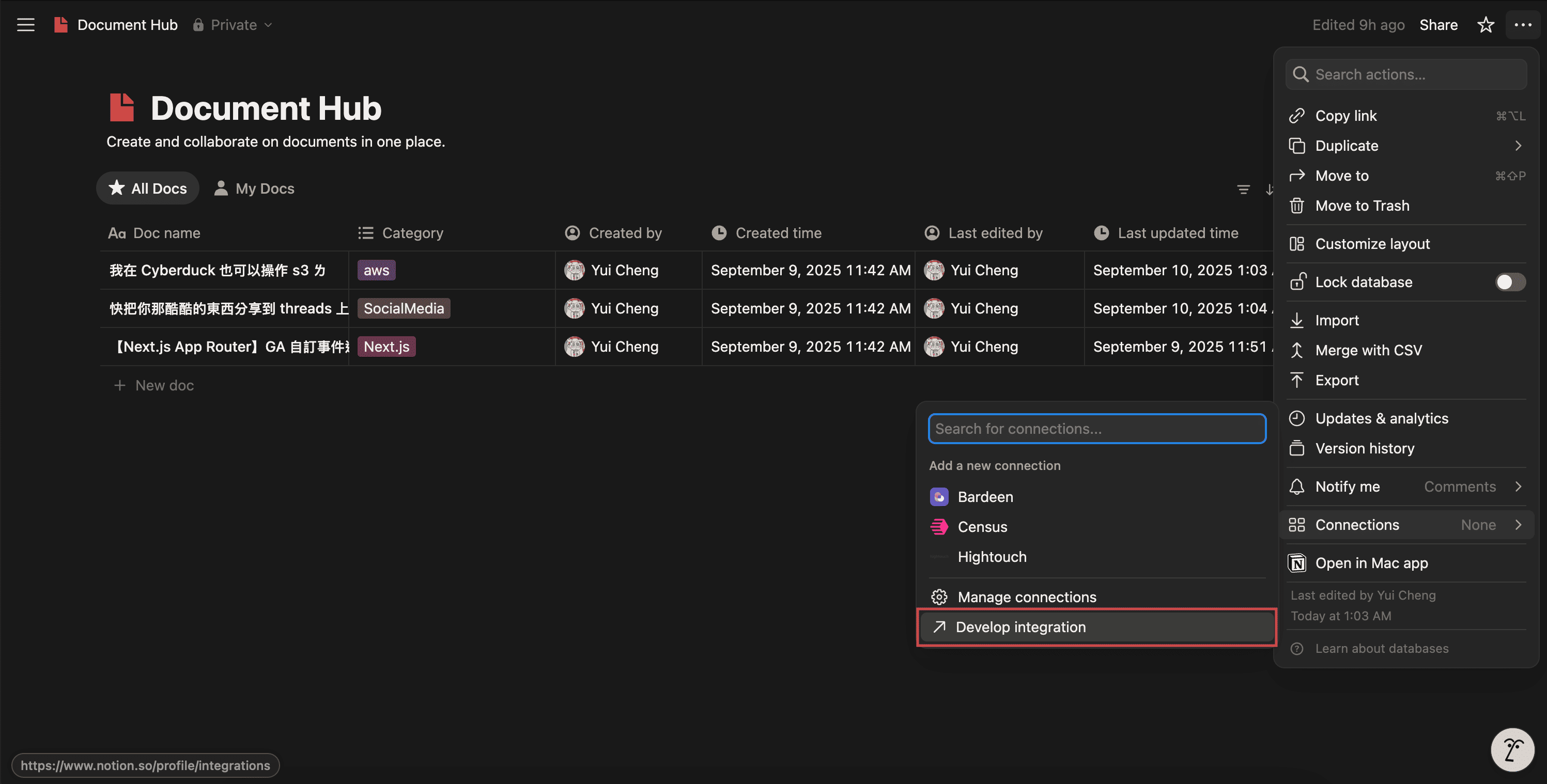Screen dimensions: 1547x784
Task: Open the Learn about databases link
Action: pos(1381,648)
